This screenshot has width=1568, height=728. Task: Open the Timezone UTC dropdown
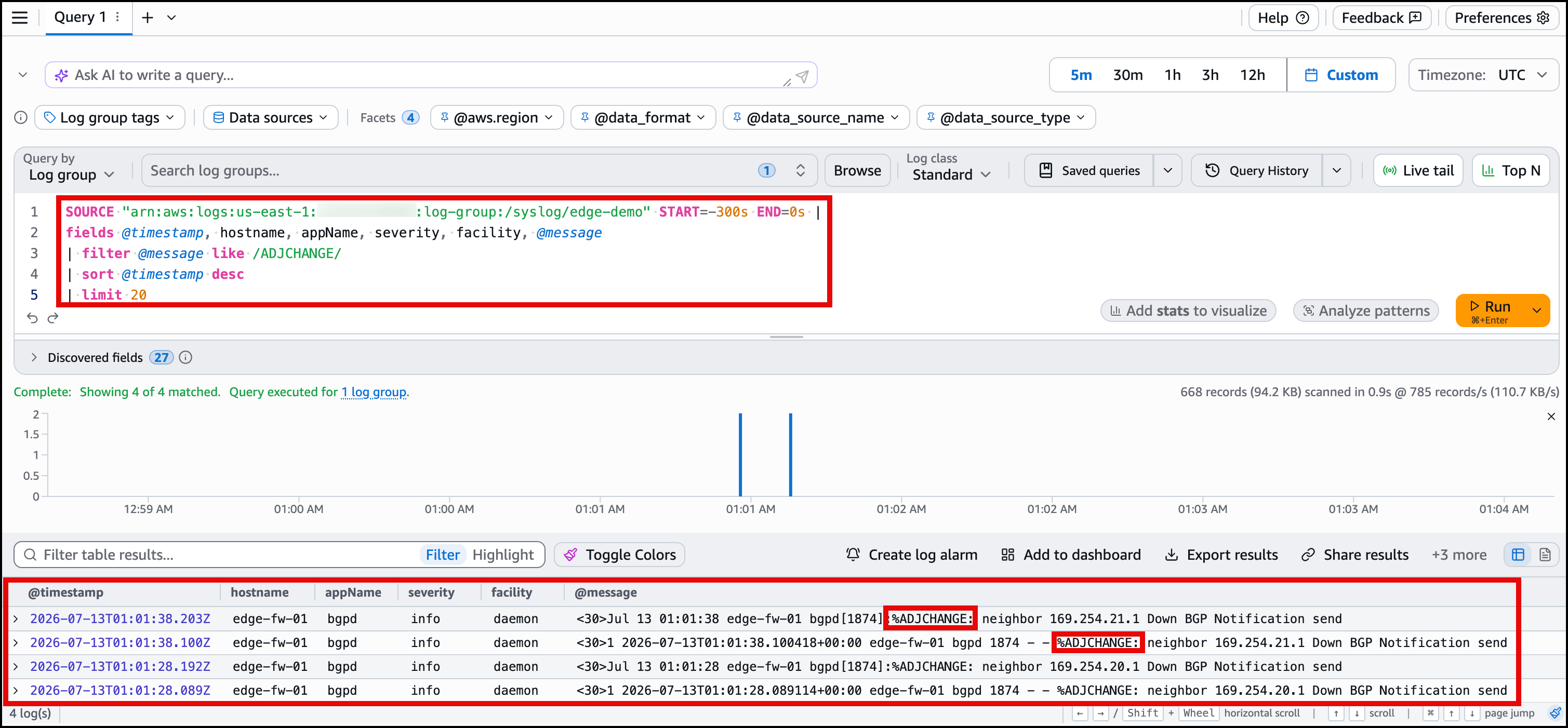[x=1483, y=75]
